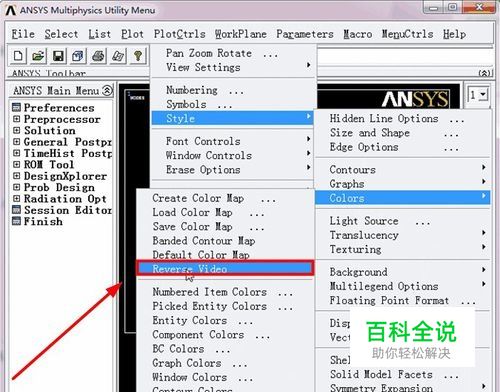
Task: Open Translucency submenu
Action: [403, 235]
